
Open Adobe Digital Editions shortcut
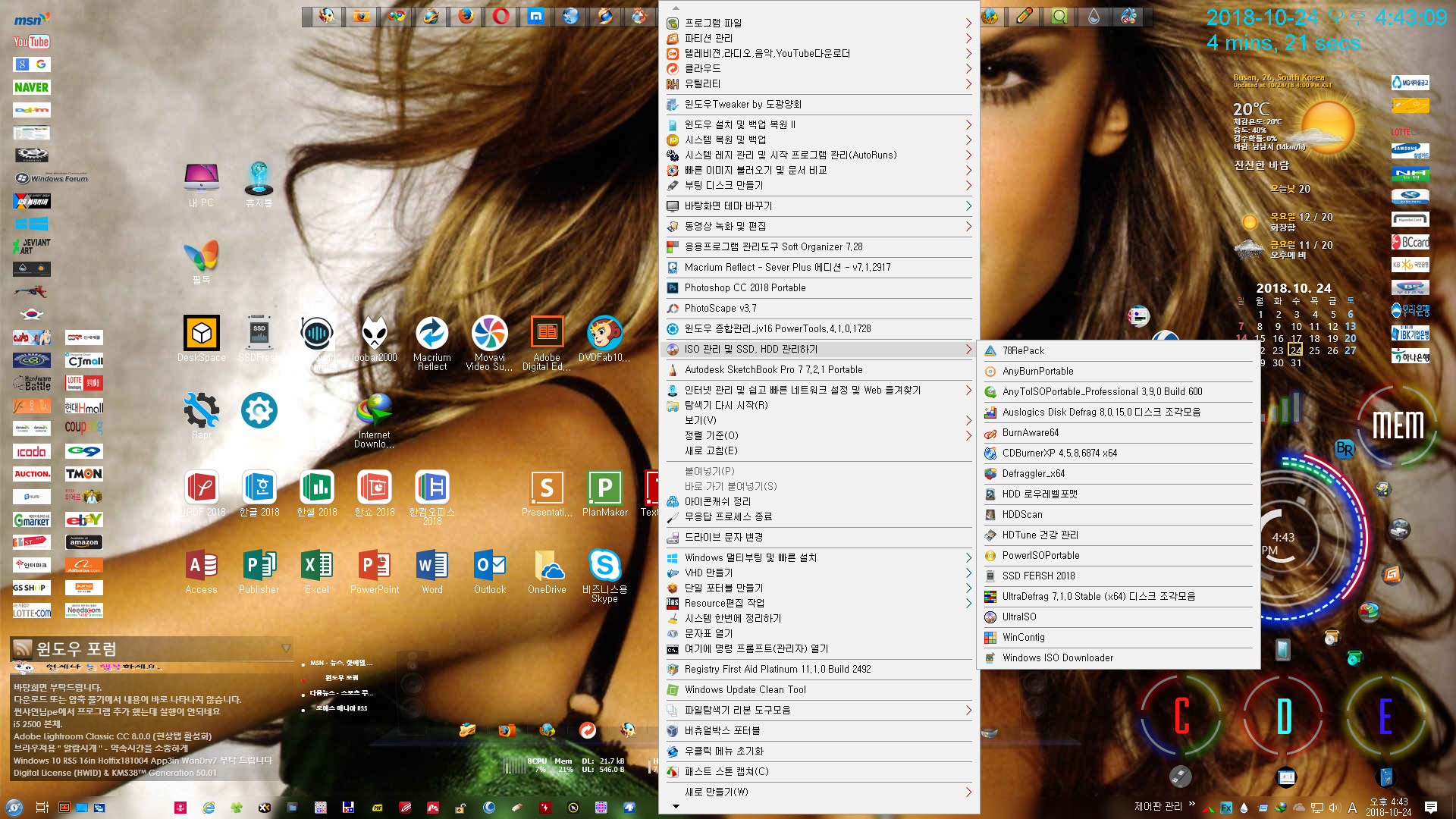(x=547, y=343)
